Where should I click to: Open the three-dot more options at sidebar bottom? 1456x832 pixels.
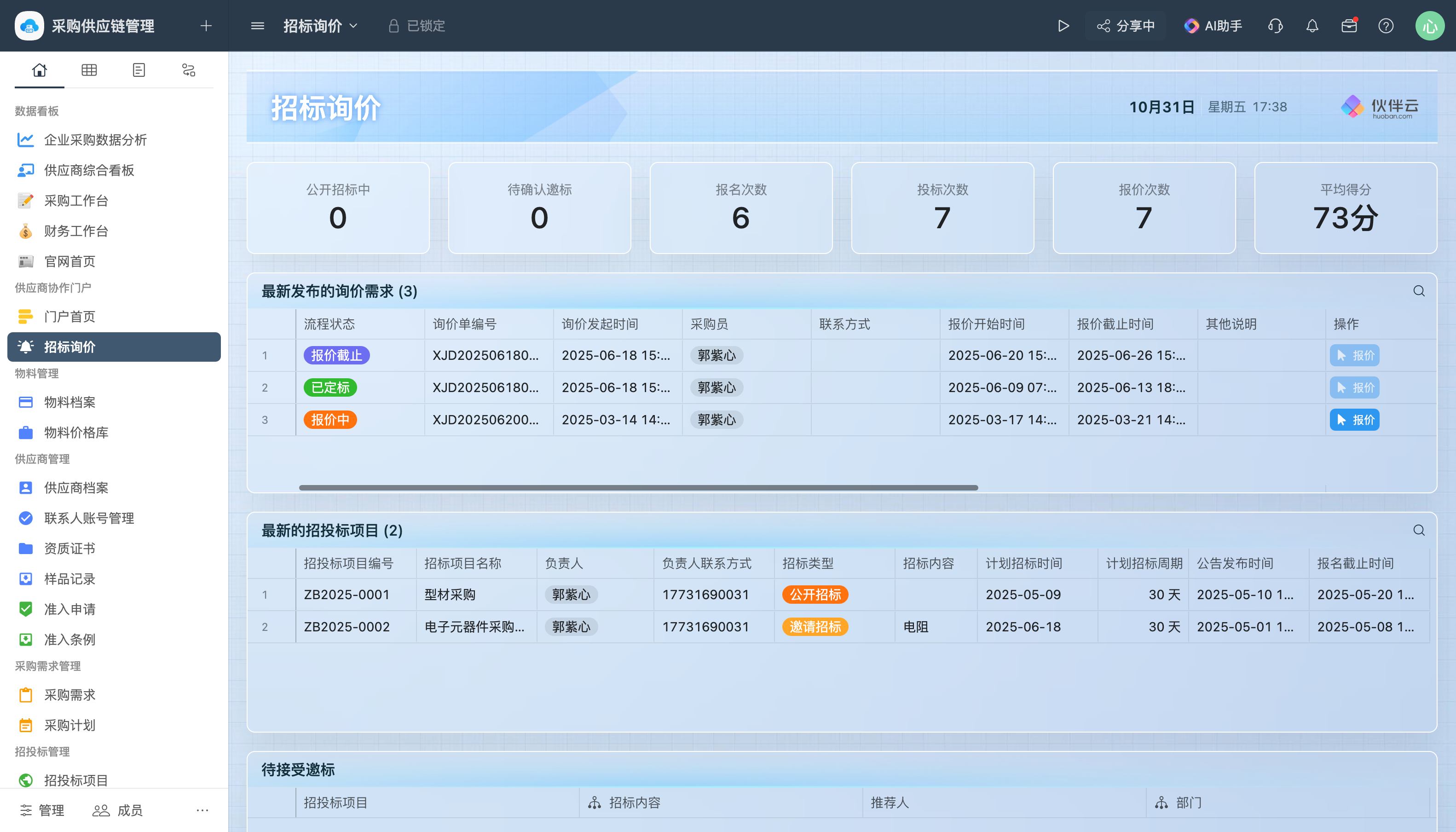point(202,810)
